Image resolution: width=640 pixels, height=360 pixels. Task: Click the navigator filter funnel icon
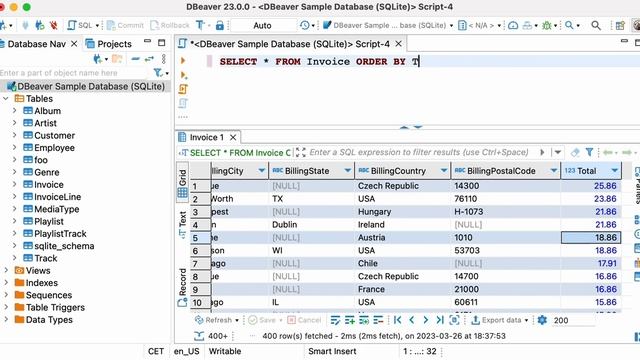tap(158, 73)
